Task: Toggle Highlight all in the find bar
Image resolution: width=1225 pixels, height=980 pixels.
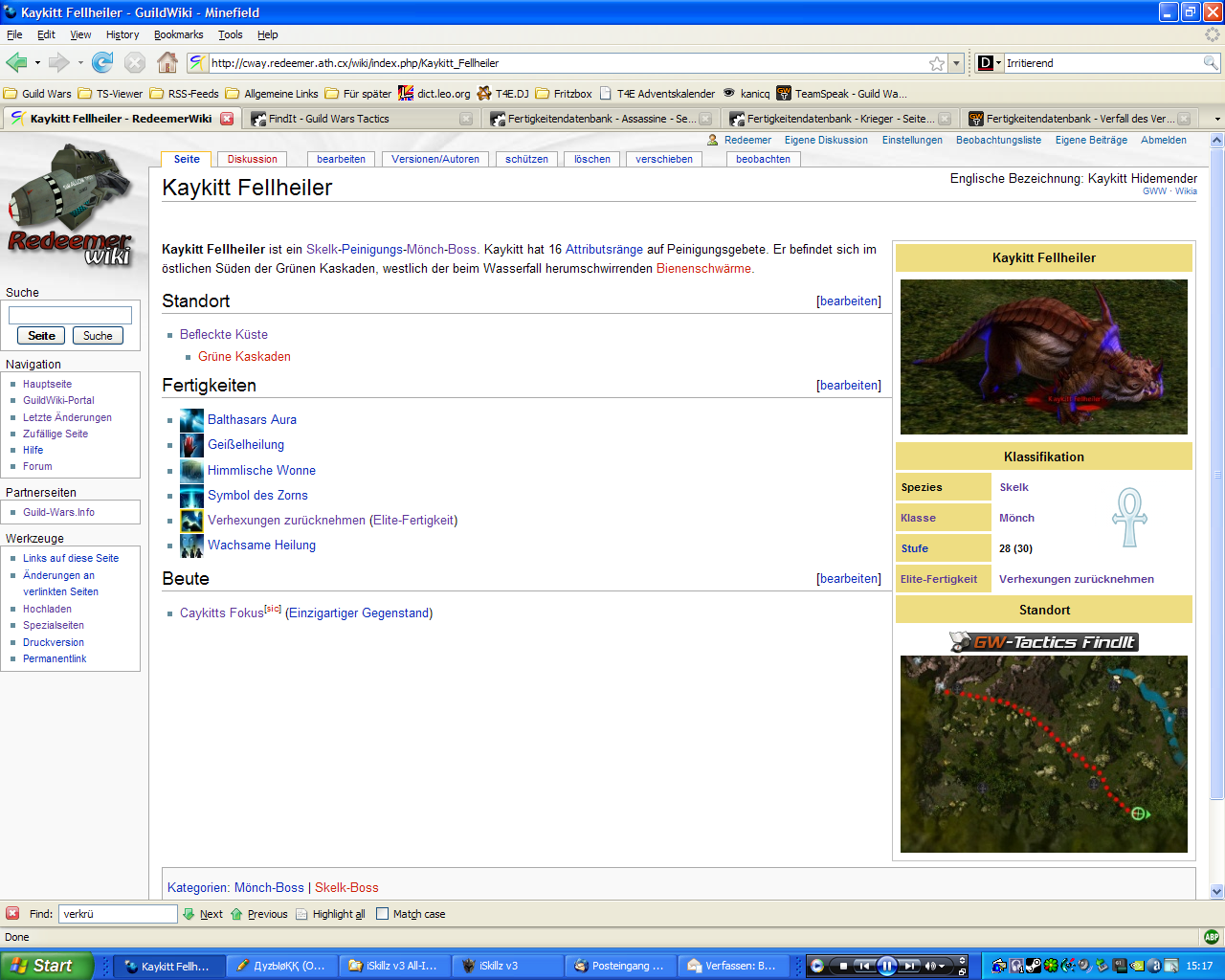Action: pyautogui.click(x=330, y=914)
